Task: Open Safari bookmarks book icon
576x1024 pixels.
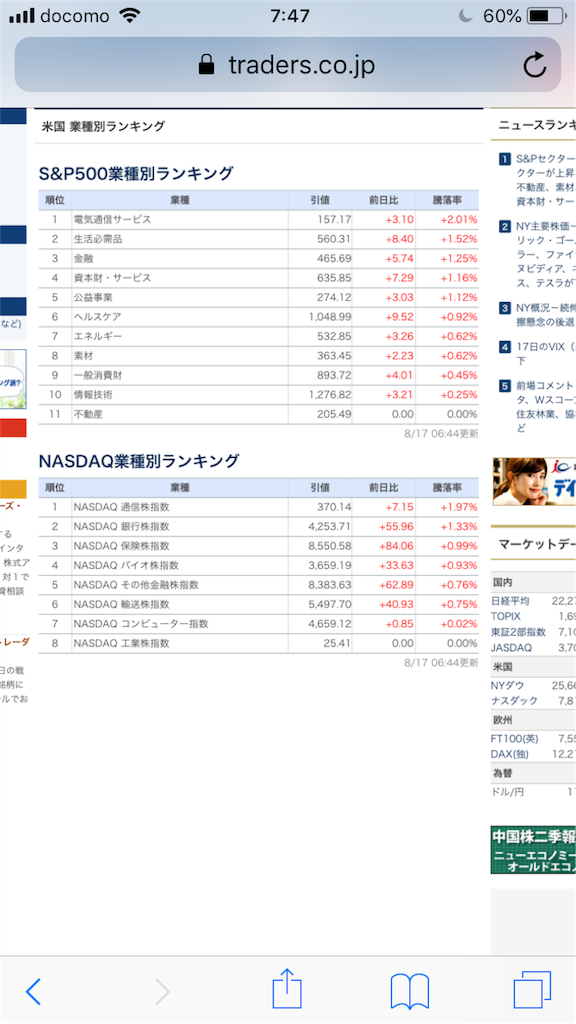Action: tap(409, 991)
